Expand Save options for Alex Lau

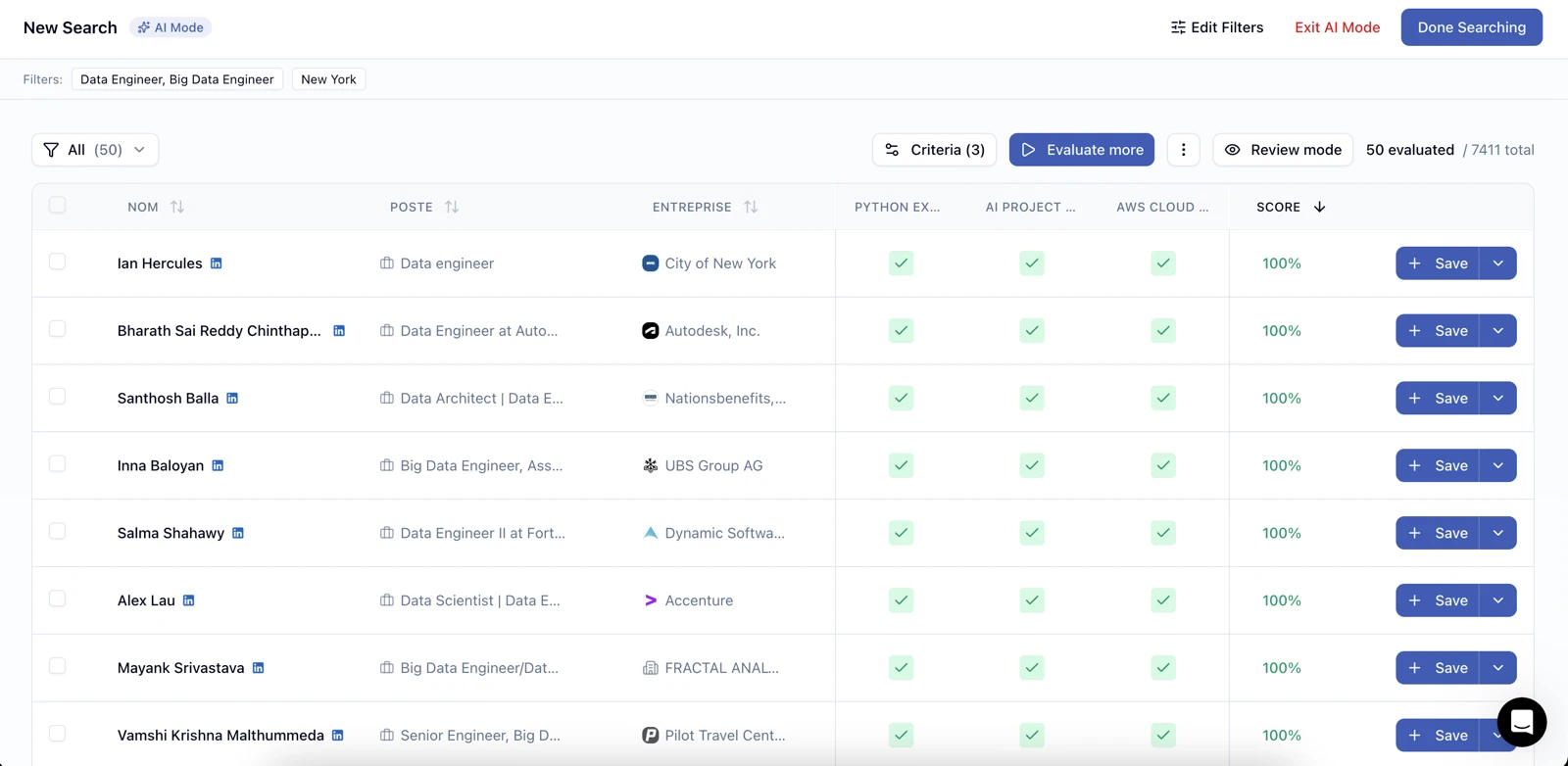pos(1498,600)
